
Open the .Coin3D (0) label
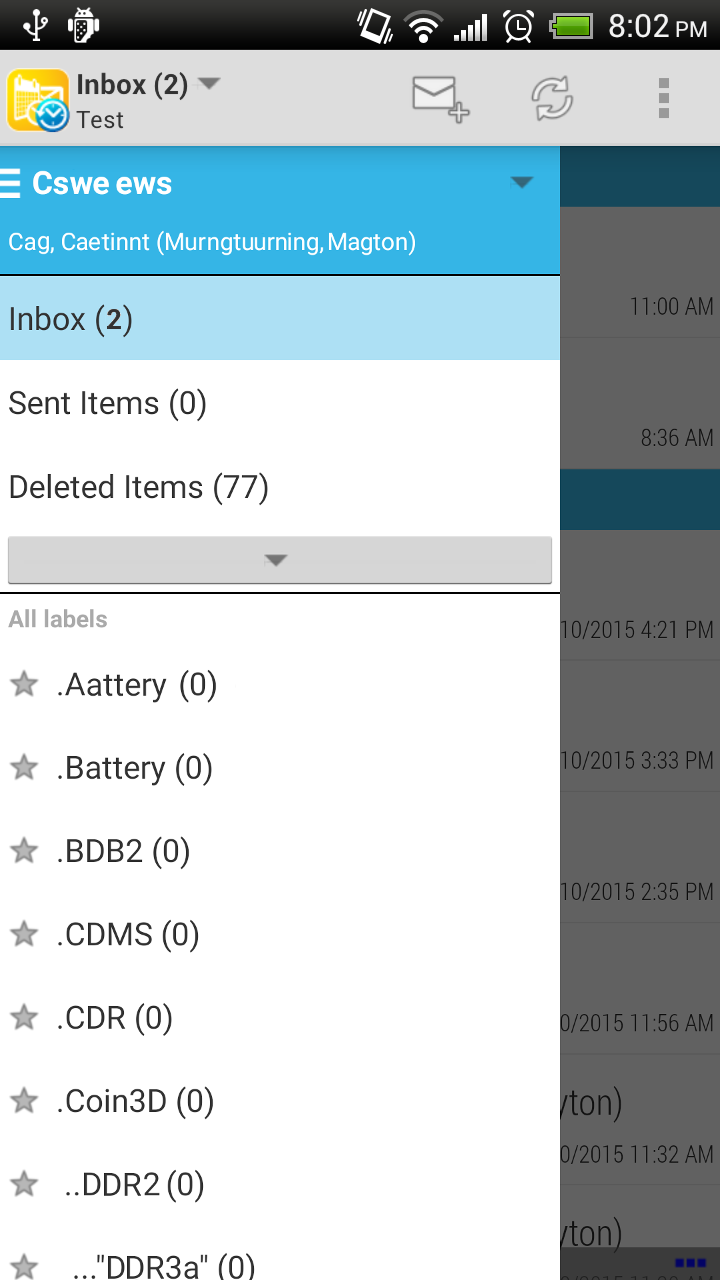pos(135,1101)
